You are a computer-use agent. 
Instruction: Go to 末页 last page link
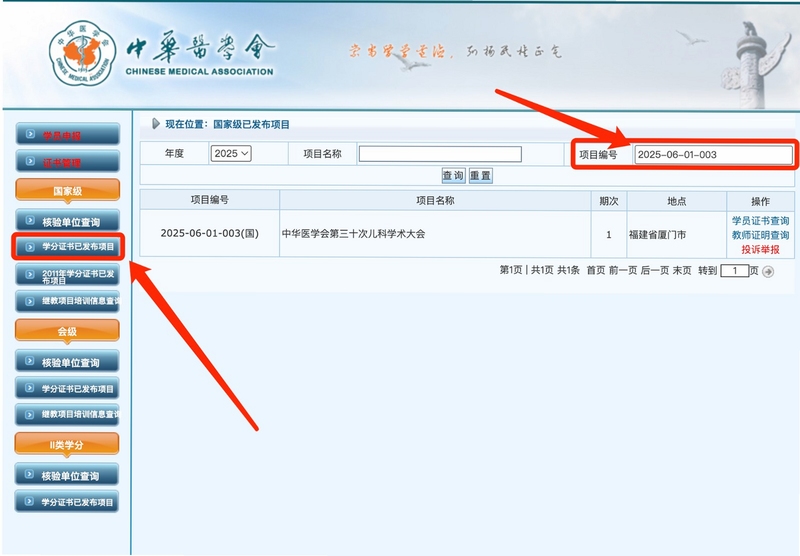pos(682,270)
